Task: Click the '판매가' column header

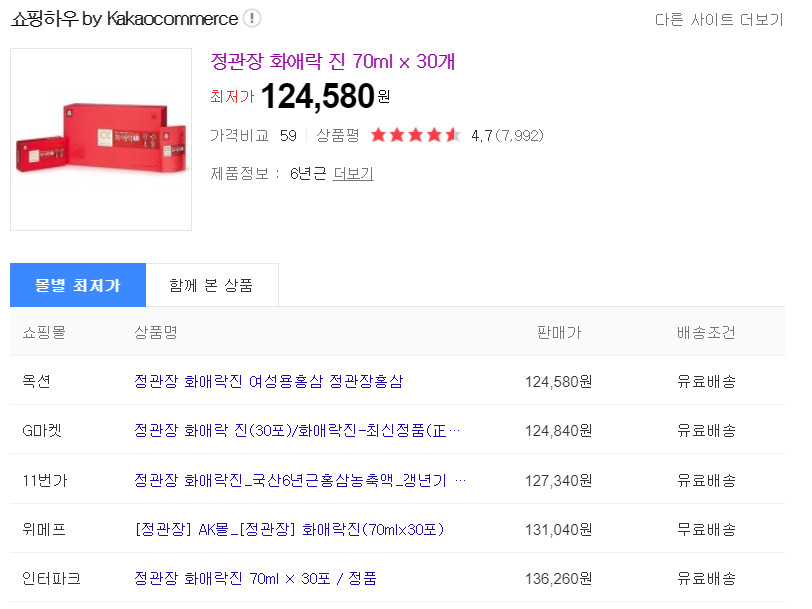Action: (x=559, y=332)
